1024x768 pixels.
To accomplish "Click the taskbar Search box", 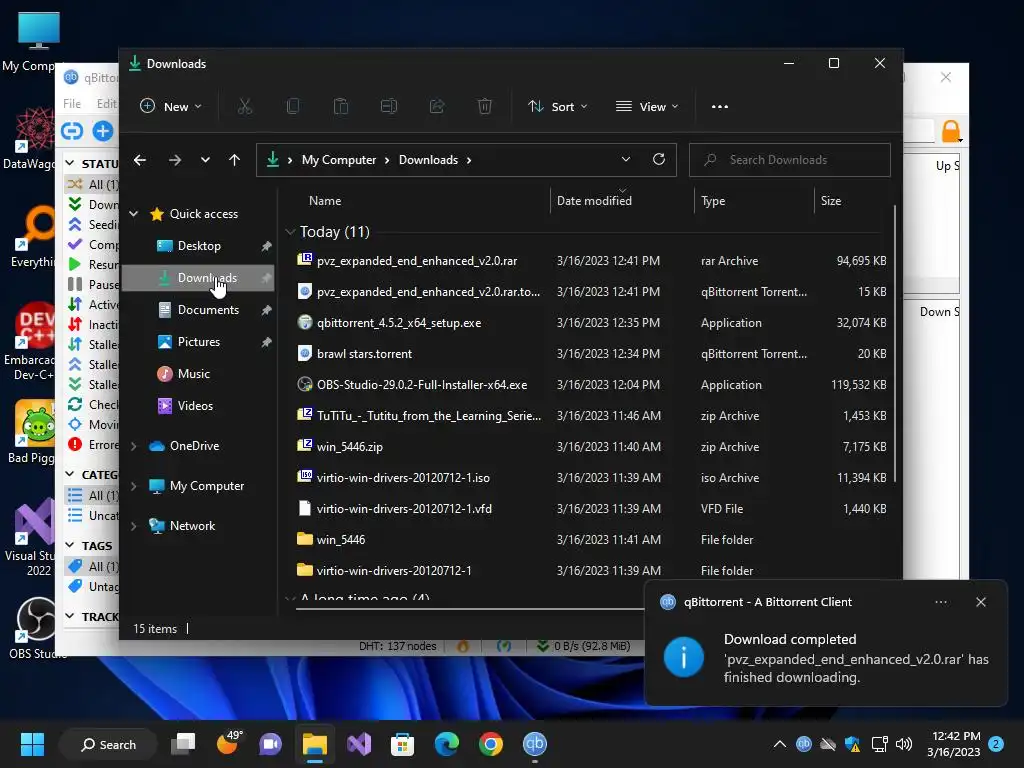I will coord(108,744).
